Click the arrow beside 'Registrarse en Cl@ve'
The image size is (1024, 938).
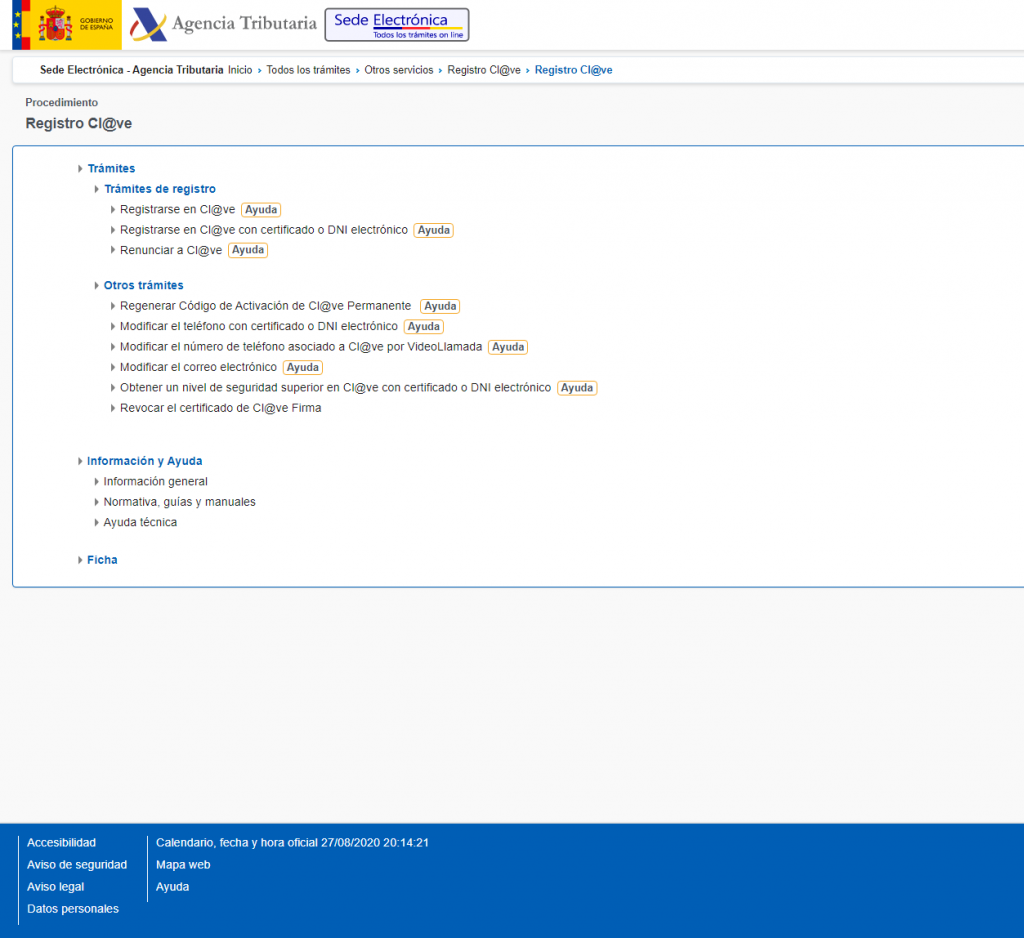pyautogui.click(x=113, y=210)
